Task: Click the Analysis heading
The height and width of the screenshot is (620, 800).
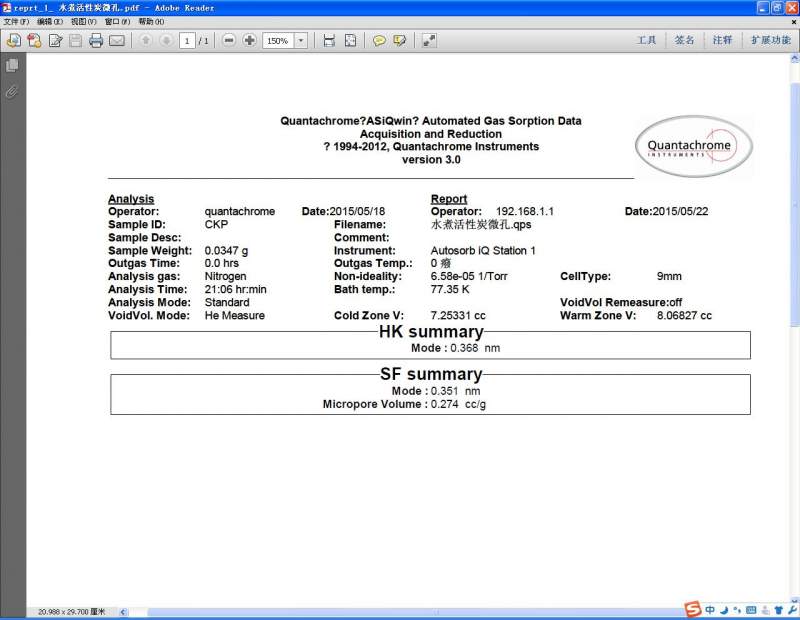Action: pyautogui.click(x=131, y=199)
